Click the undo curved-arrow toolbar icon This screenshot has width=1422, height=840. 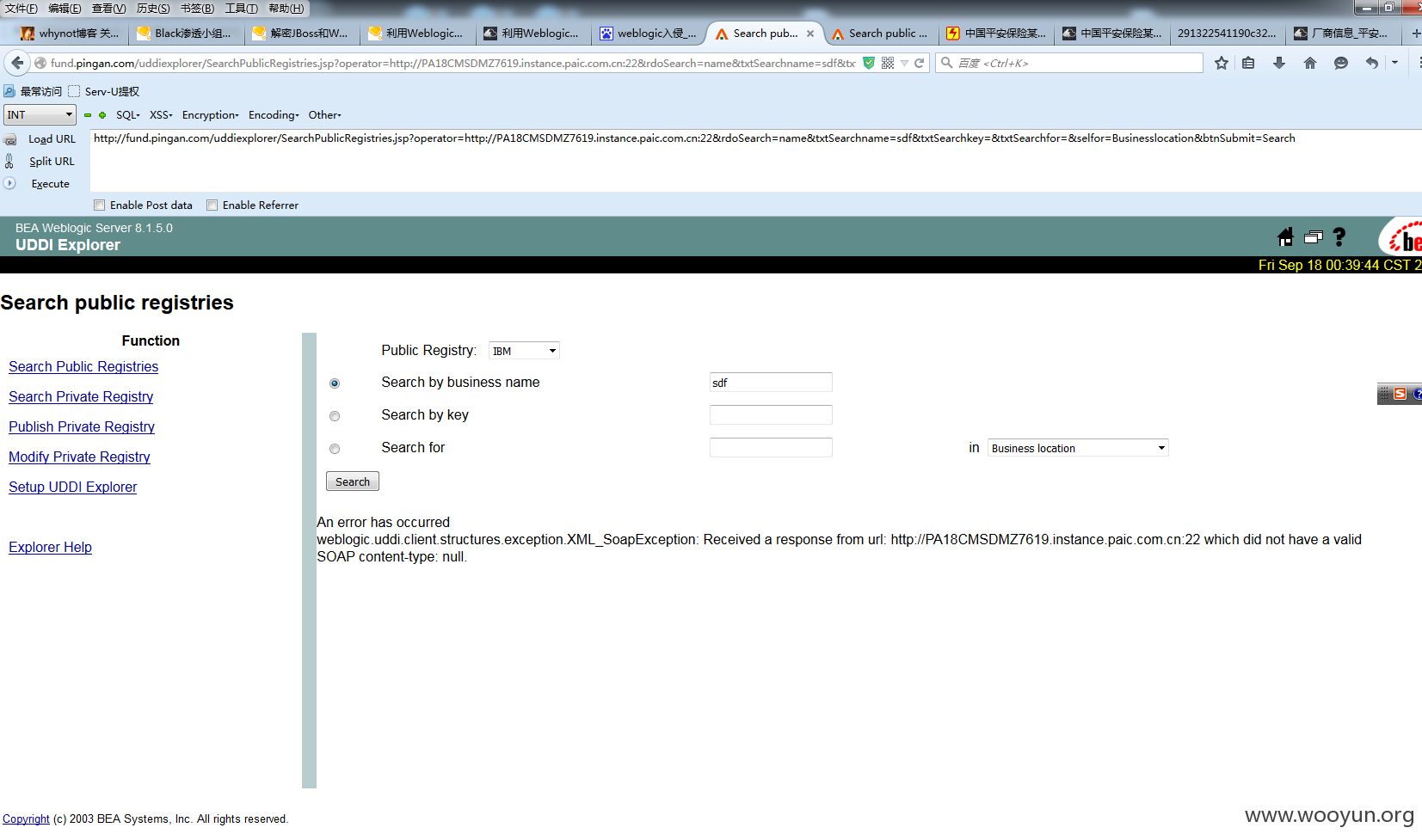point(1371,63)
